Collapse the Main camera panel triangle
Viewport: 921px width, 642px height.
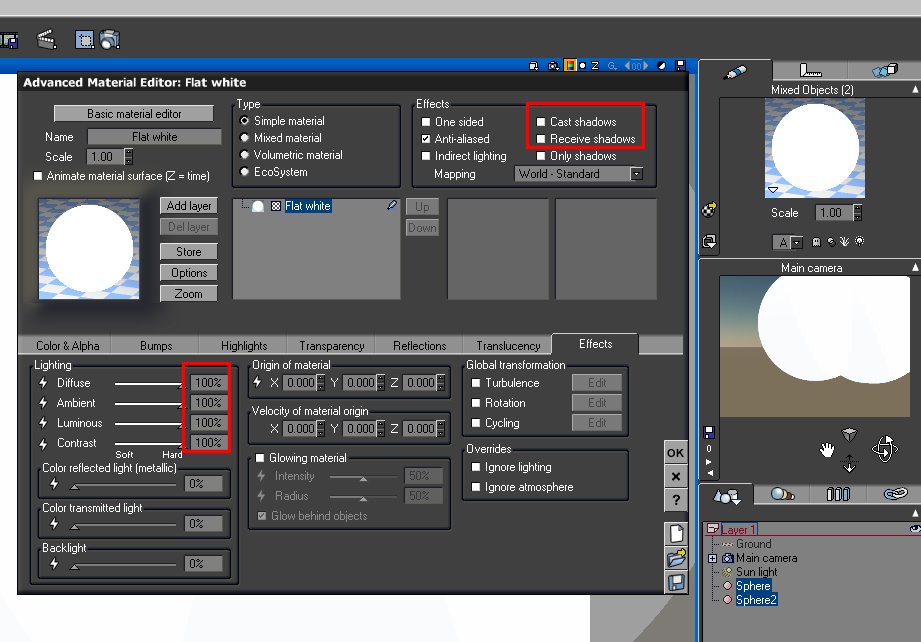[916, 267]
